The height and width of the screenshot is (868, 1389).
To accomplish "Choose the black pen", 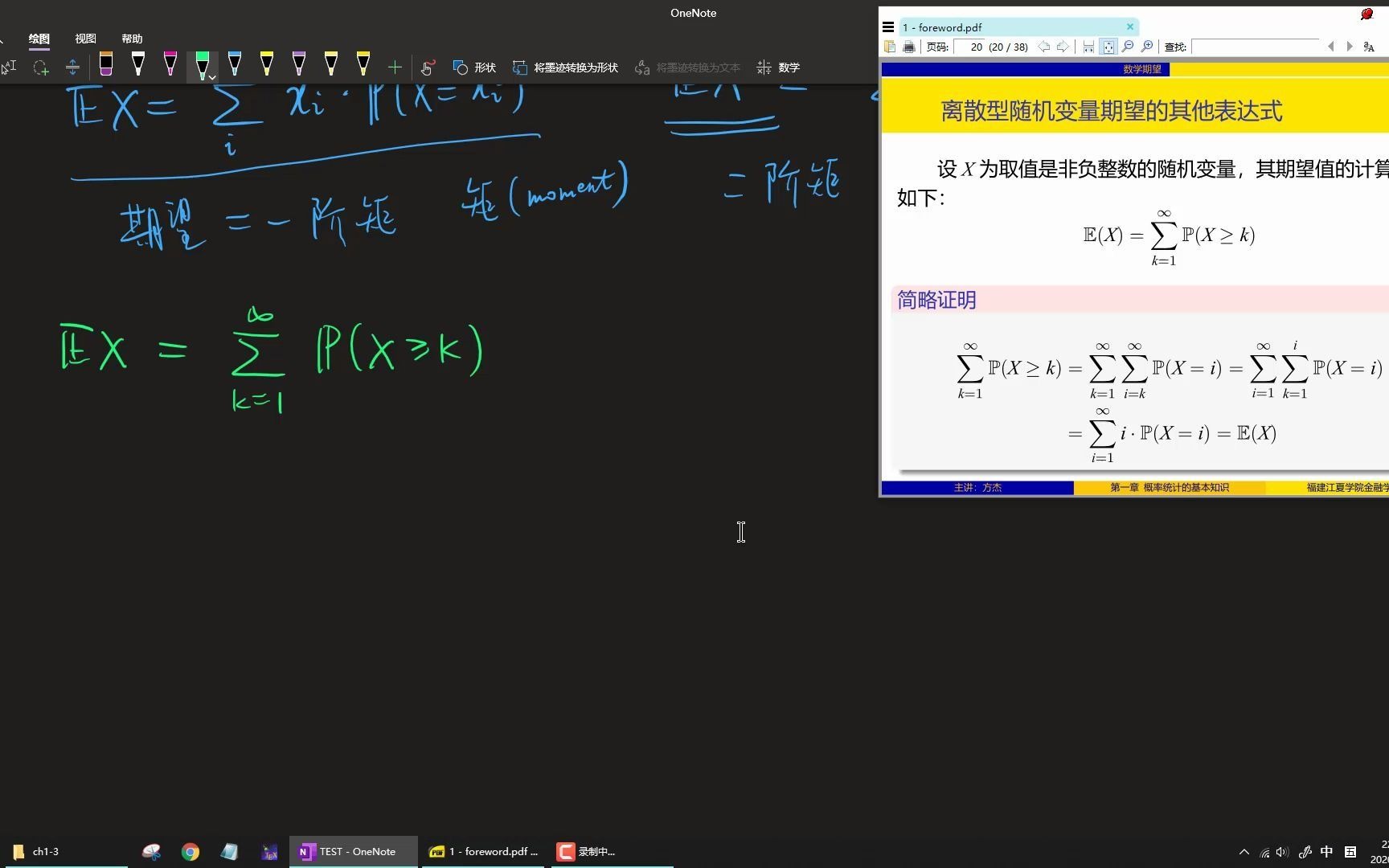I will coord(138,64).
